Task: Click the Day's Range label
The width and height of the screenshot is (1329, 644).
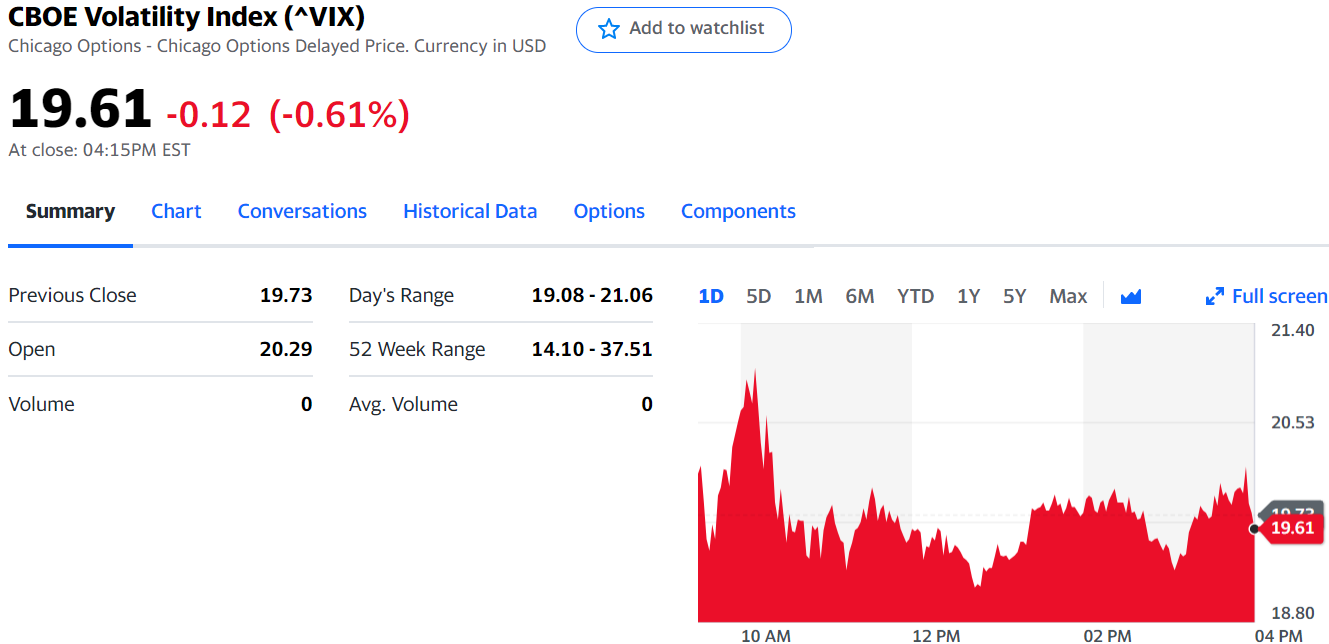Action: pyautogui.click(x=401, y=295)
